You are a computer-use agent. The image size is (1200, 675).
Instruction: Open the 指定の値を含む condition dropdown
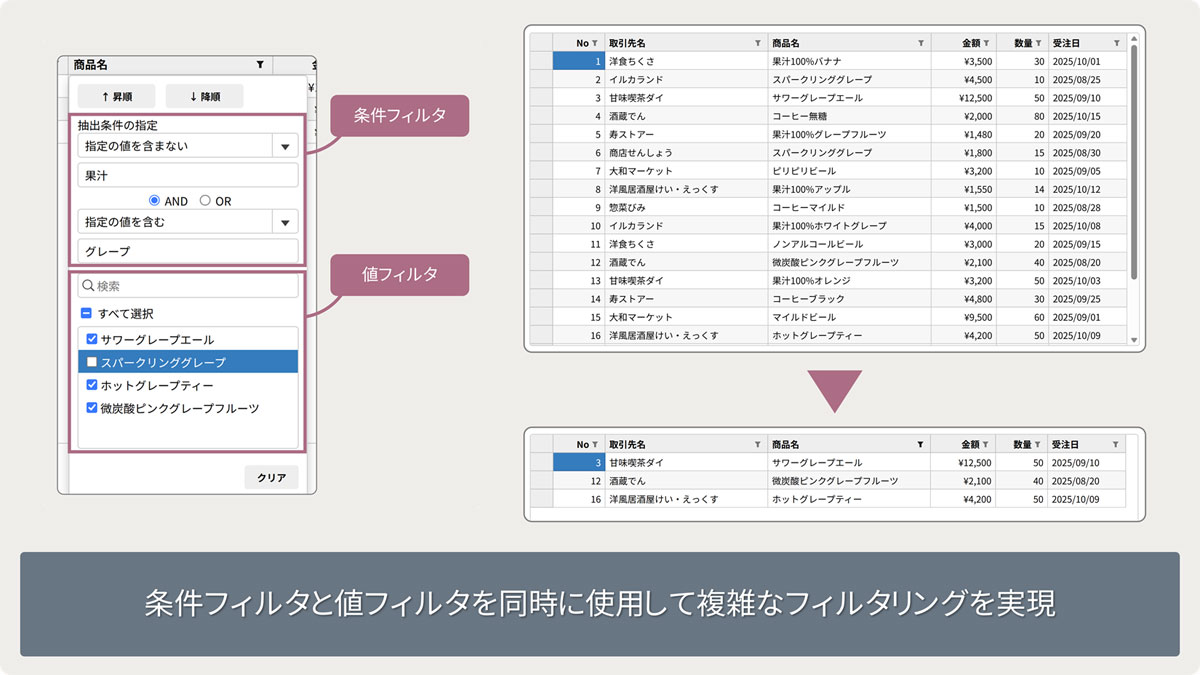[x=284, y=221]
